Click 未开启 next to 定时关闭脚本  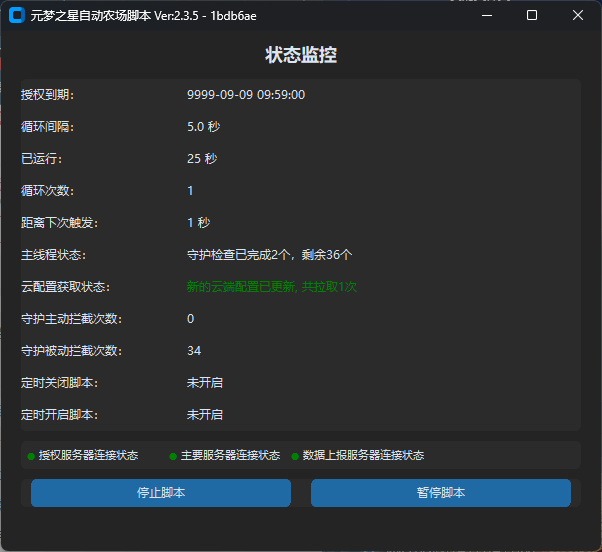point(205,383)
